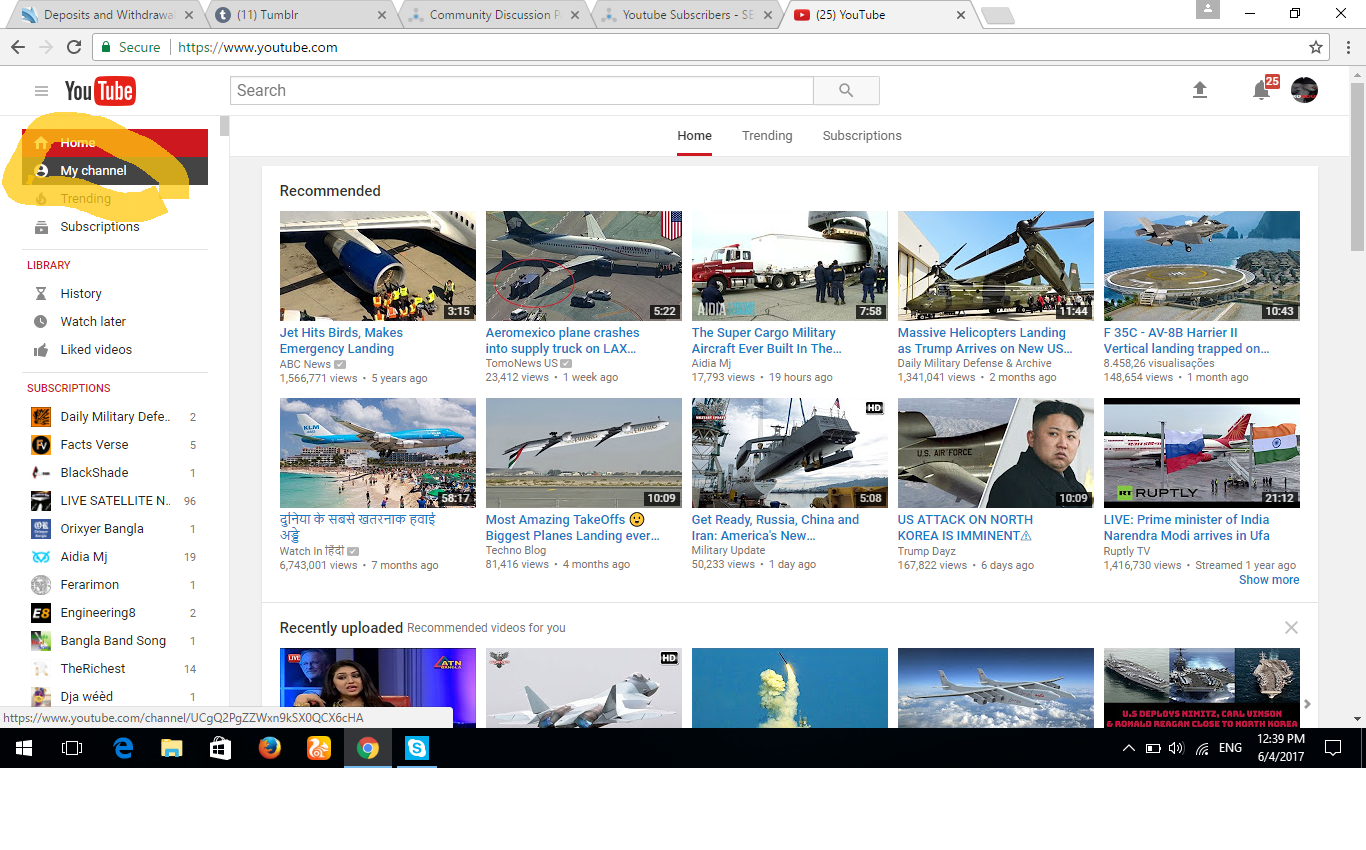The image size is (1366, 850).
Task: Open the ABC News channel link
Action: [305, 364]
